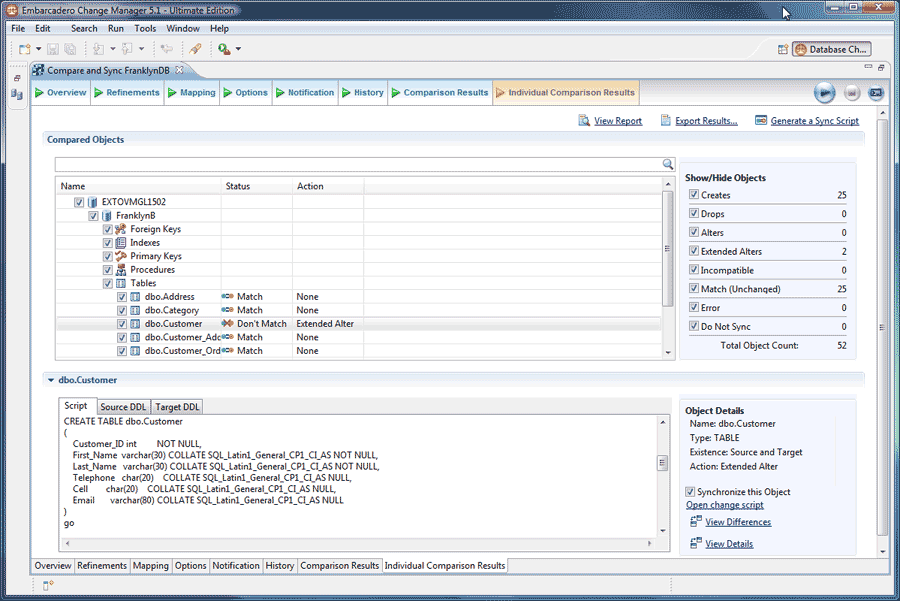Select the Mapping tab at the bottom

click(150, 565)
